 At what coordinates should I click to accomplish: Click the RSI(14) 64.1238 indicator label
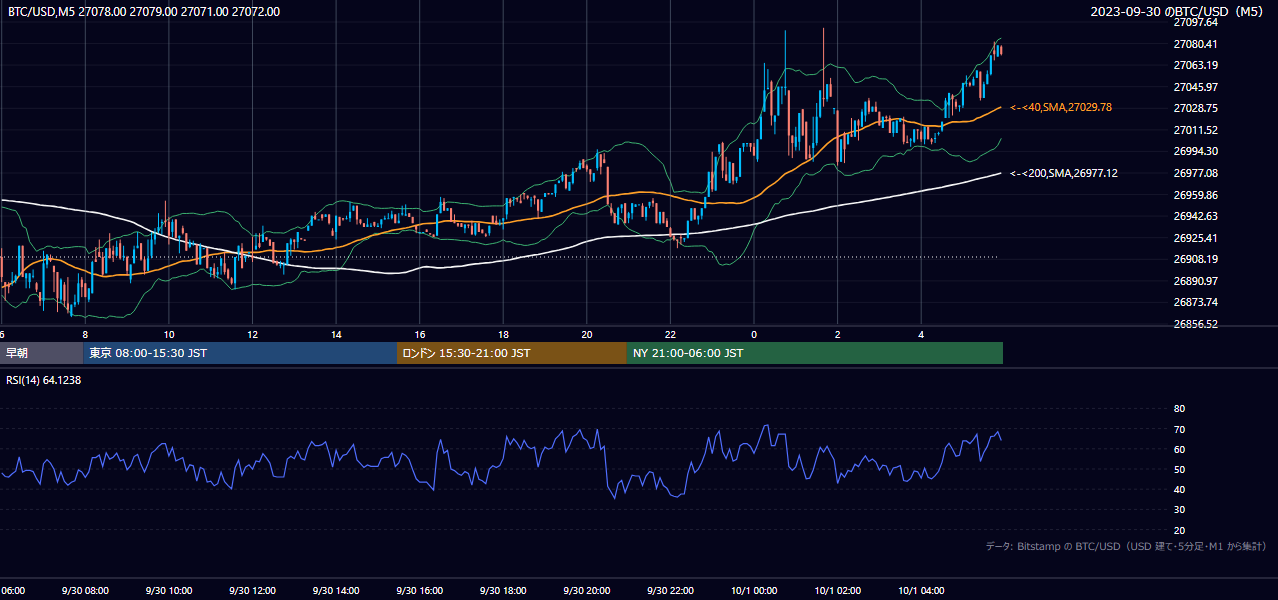[x=44, y=380]
